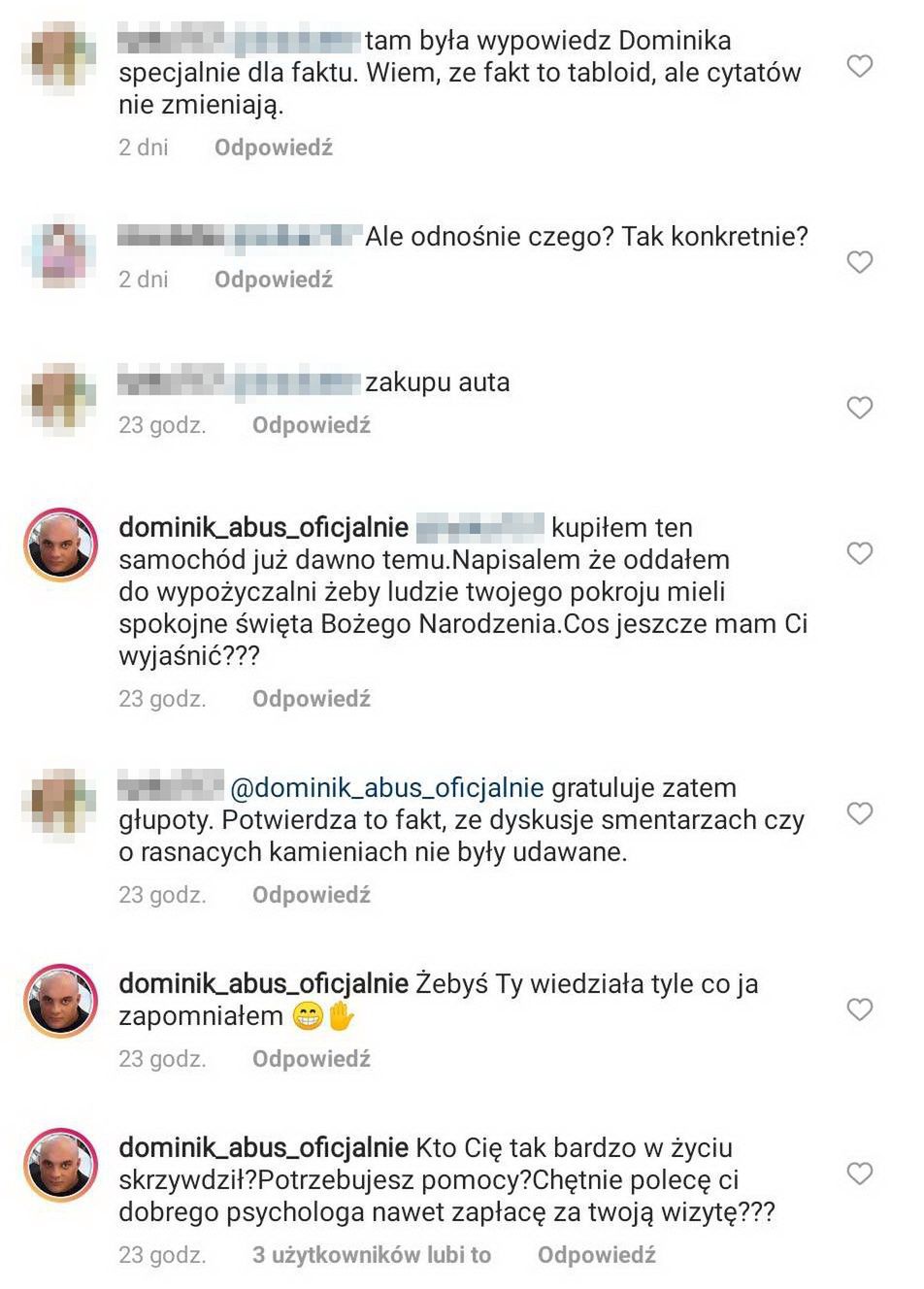
Task: Like the 'gratuluje zatem głupoty' comment
Action: 860,813
